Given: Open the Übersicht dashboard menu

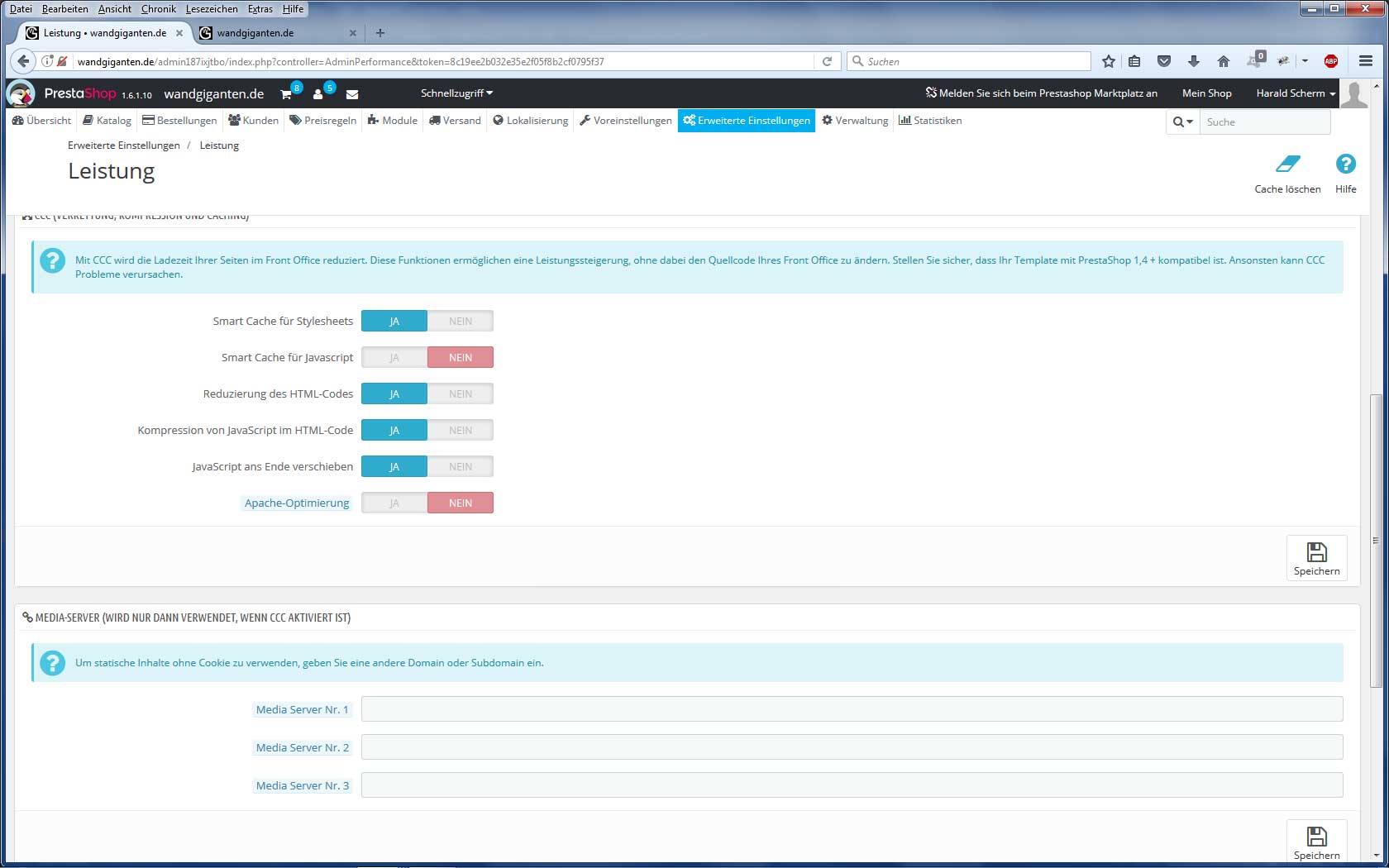Looking at the screenshot, I should [x=42, y=121].
